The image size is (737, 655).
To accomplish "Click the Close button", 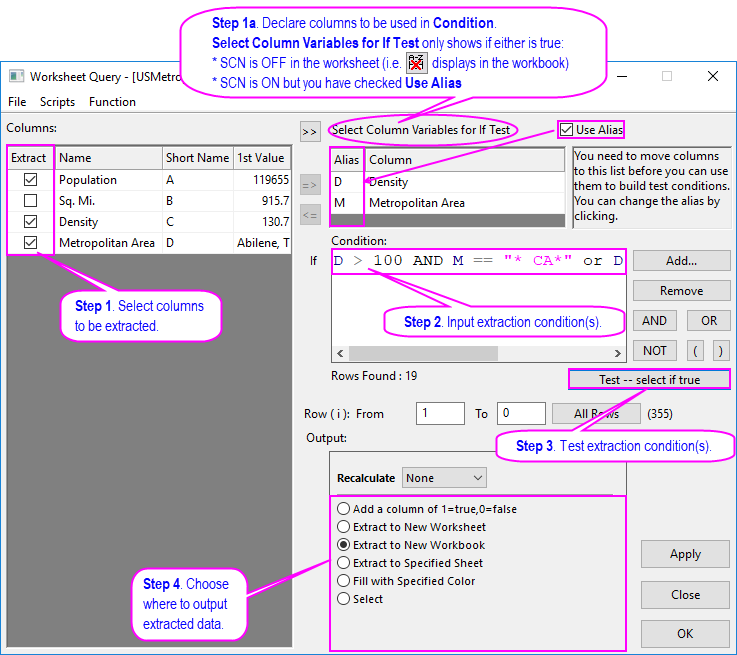I will click(x=685, y=594).
